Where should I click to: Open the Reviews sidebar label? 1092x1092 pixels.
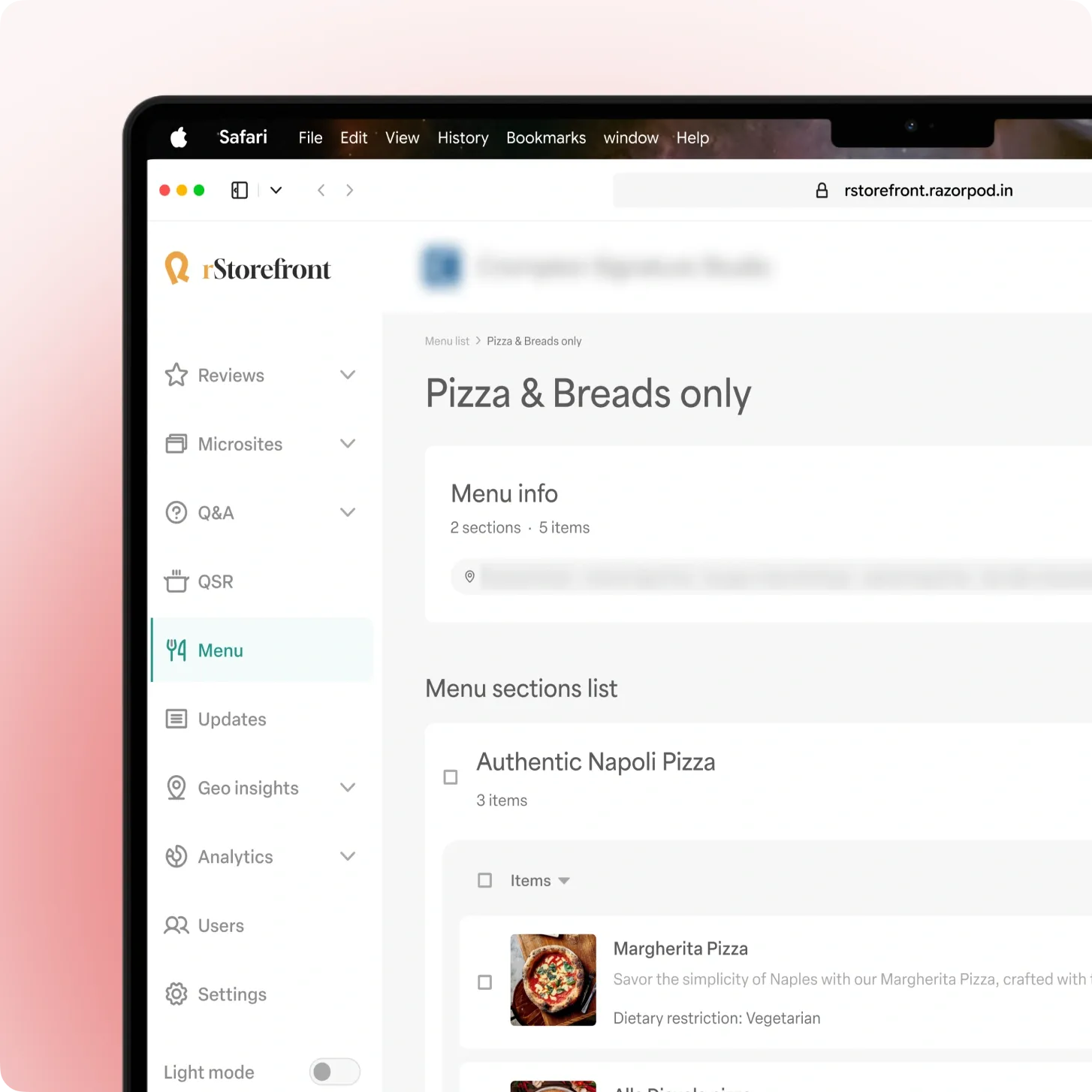pos(231,376)
